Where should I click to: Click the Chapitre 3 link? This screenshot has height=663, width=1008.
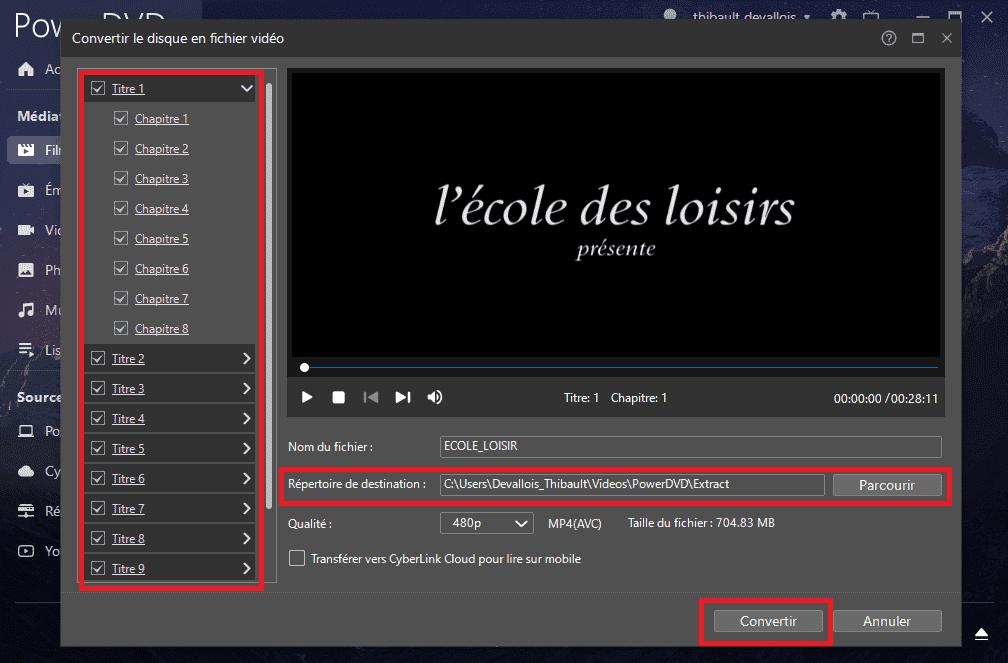(161, 178)
